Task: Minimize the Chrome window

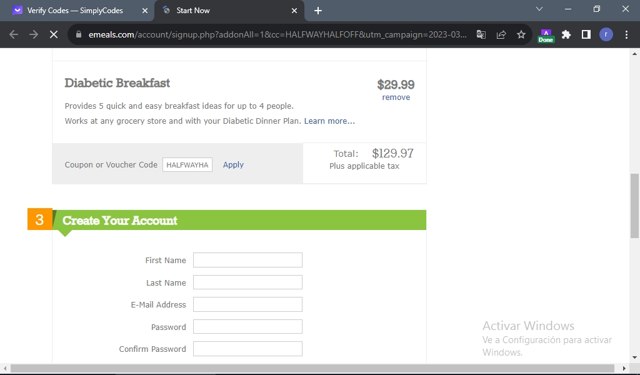Action: coord(568,9)
